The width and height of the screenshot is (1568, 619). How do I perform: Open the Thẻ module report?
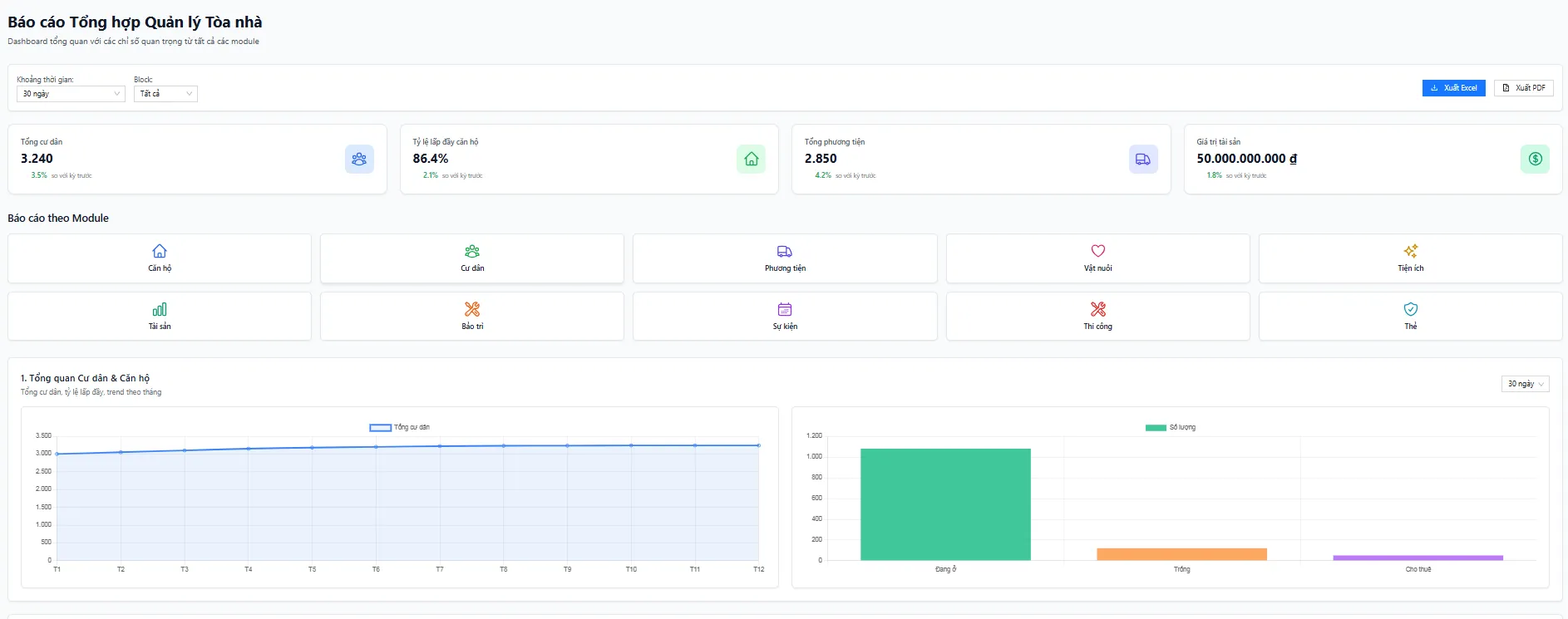tap(1411, 317)
